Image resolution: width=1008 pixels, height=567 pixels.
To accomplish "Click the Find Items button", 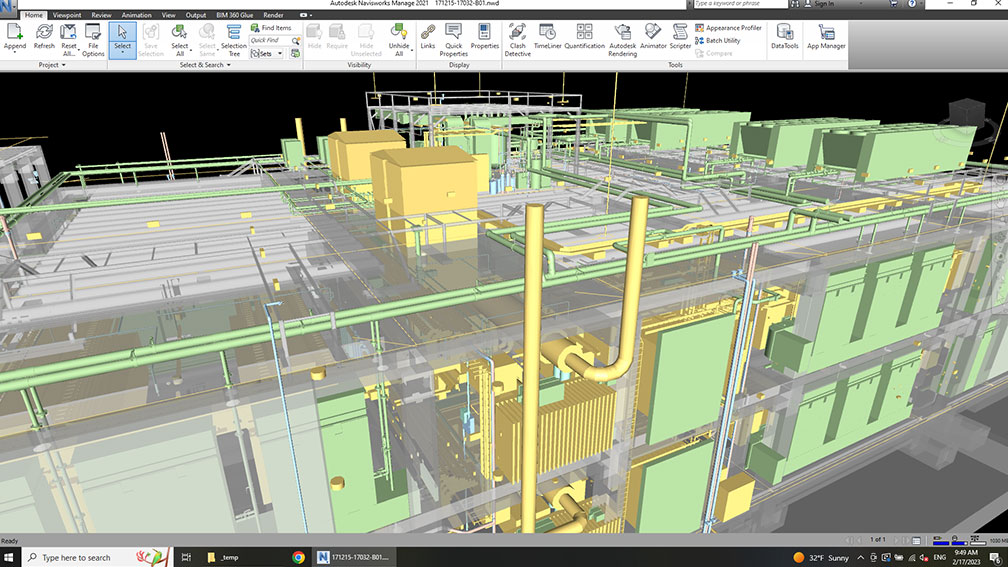I will (271, 28).
